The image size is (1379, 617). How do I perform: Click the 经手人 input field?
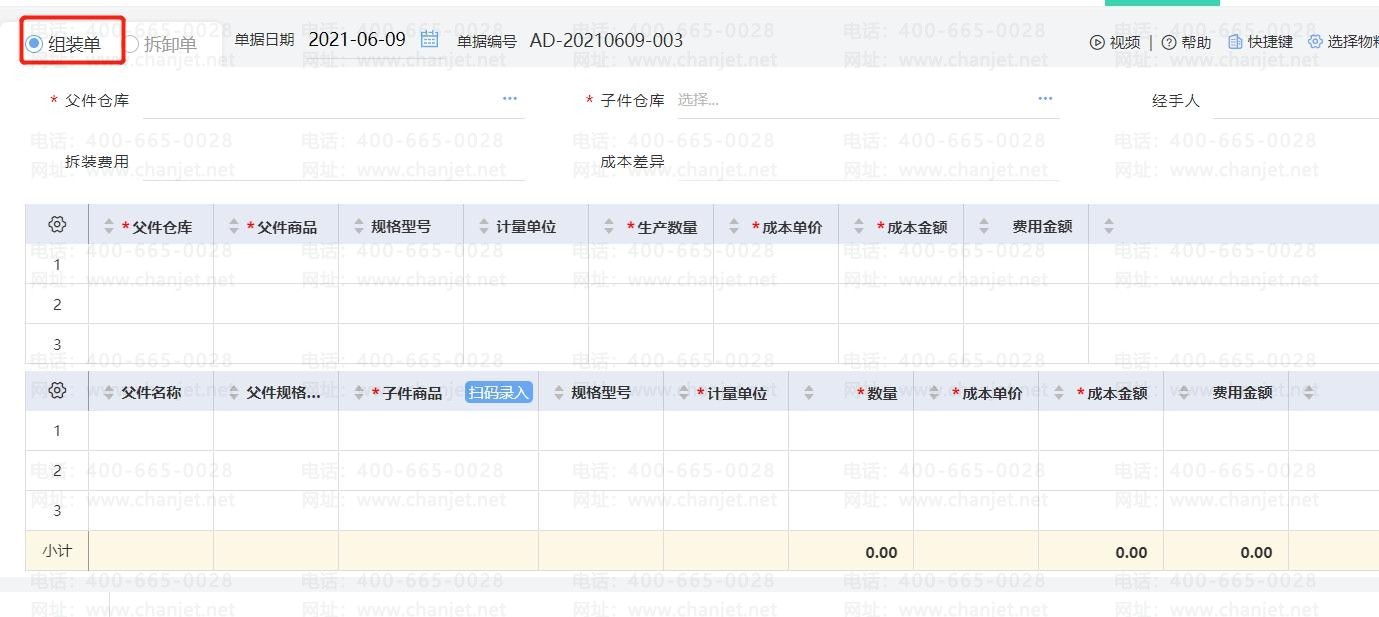click(x=1296, y=101)
